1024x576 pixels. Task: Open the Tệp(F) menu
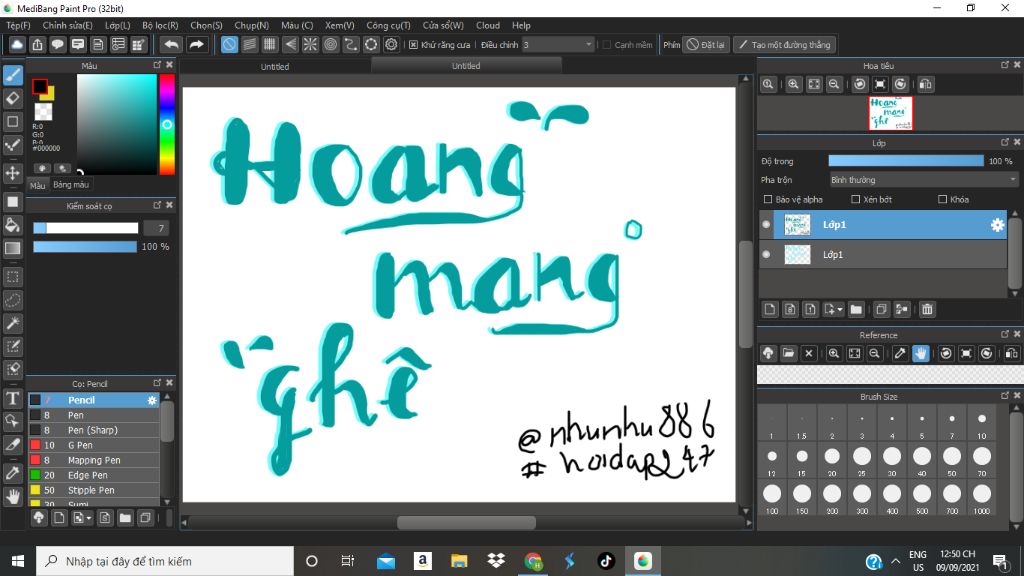(18, 25)
